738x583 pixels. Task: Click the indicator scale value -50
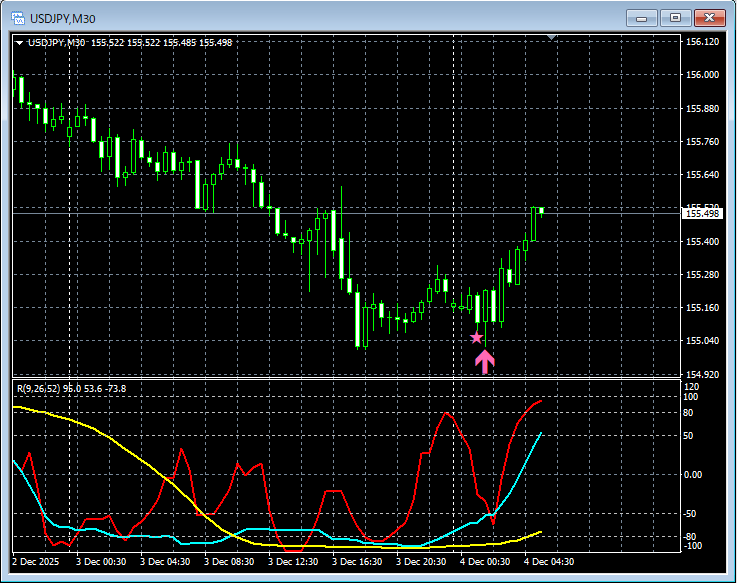pyautogui.click(x=690, y=514)
